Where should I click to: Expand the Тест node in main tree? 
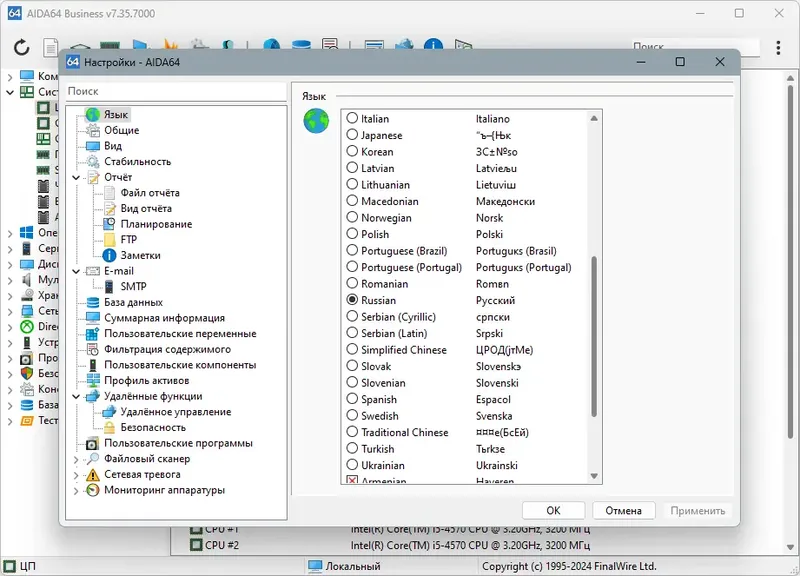(x=10, y=421)
